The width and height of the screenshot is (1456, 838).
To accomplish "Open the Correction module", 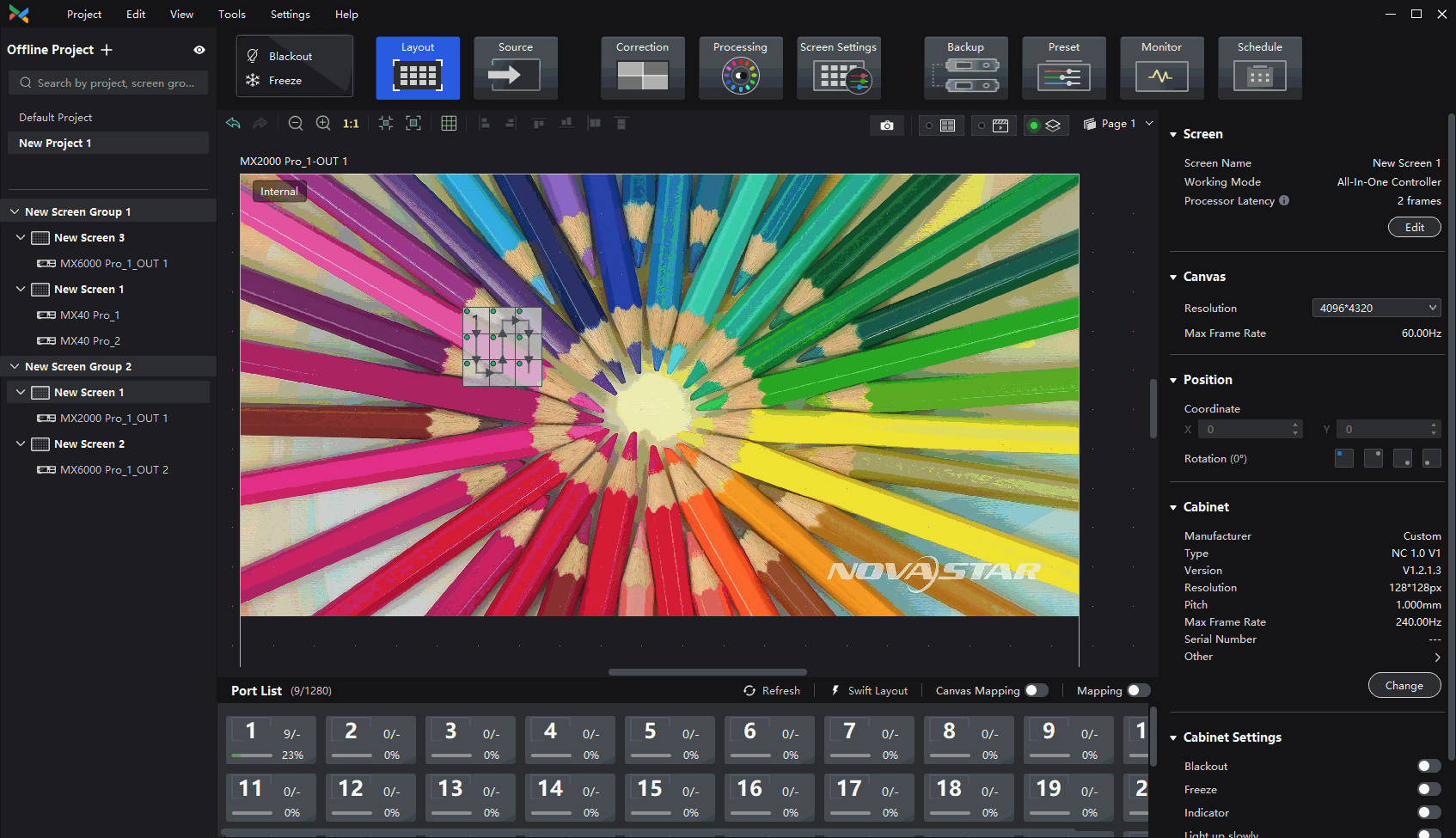I will (x=643, y=68).
